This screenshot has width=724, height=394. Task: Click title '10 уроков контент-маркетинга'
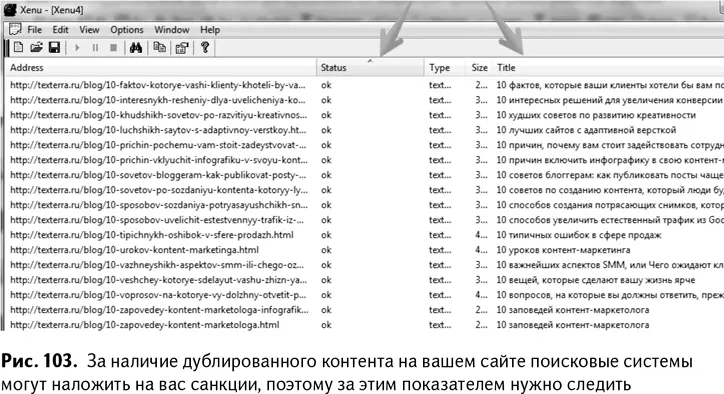pos(563,250)
